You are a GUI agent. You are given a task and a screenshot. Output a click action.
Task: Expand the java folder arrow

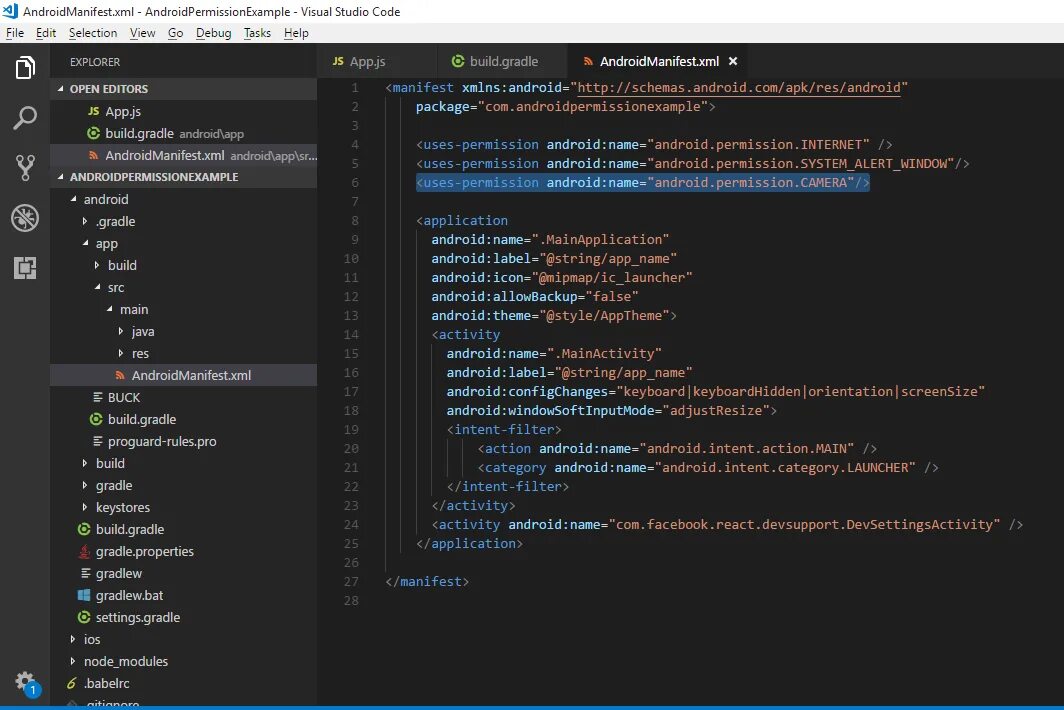tap(121, 331)
